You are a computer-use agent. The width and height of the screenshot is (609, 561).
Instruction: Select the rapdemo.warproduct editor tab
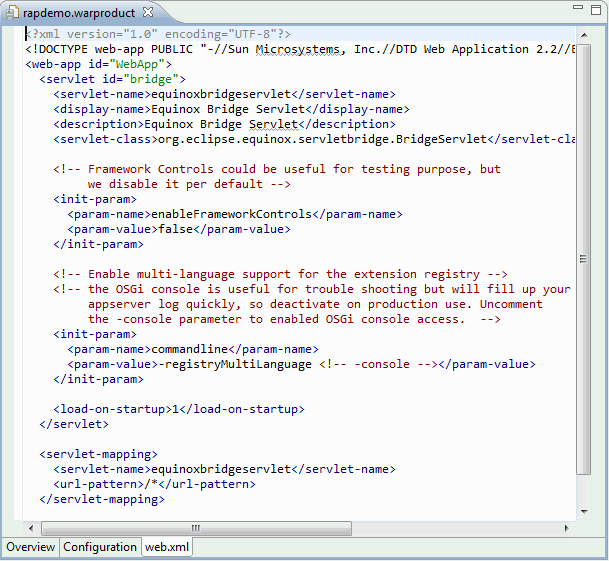coord(79,13)
